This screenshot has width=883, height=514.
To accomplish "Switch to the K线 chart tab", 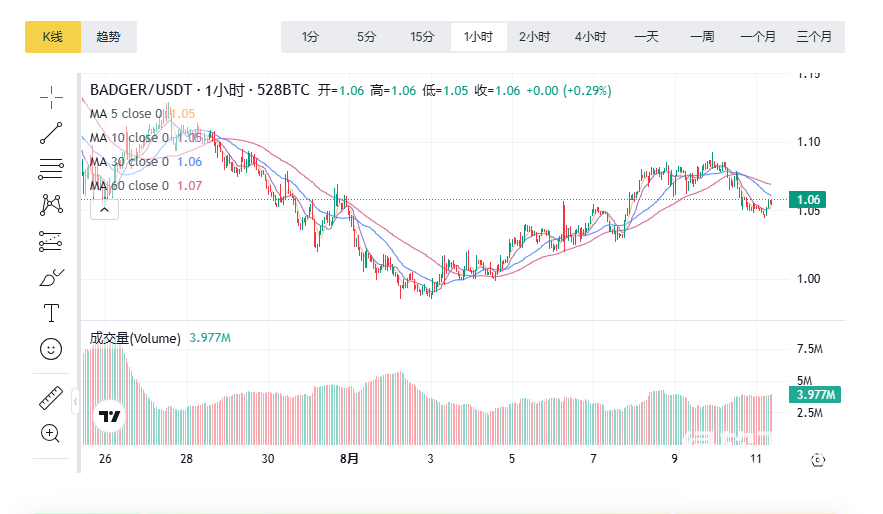I will (53, 37).
